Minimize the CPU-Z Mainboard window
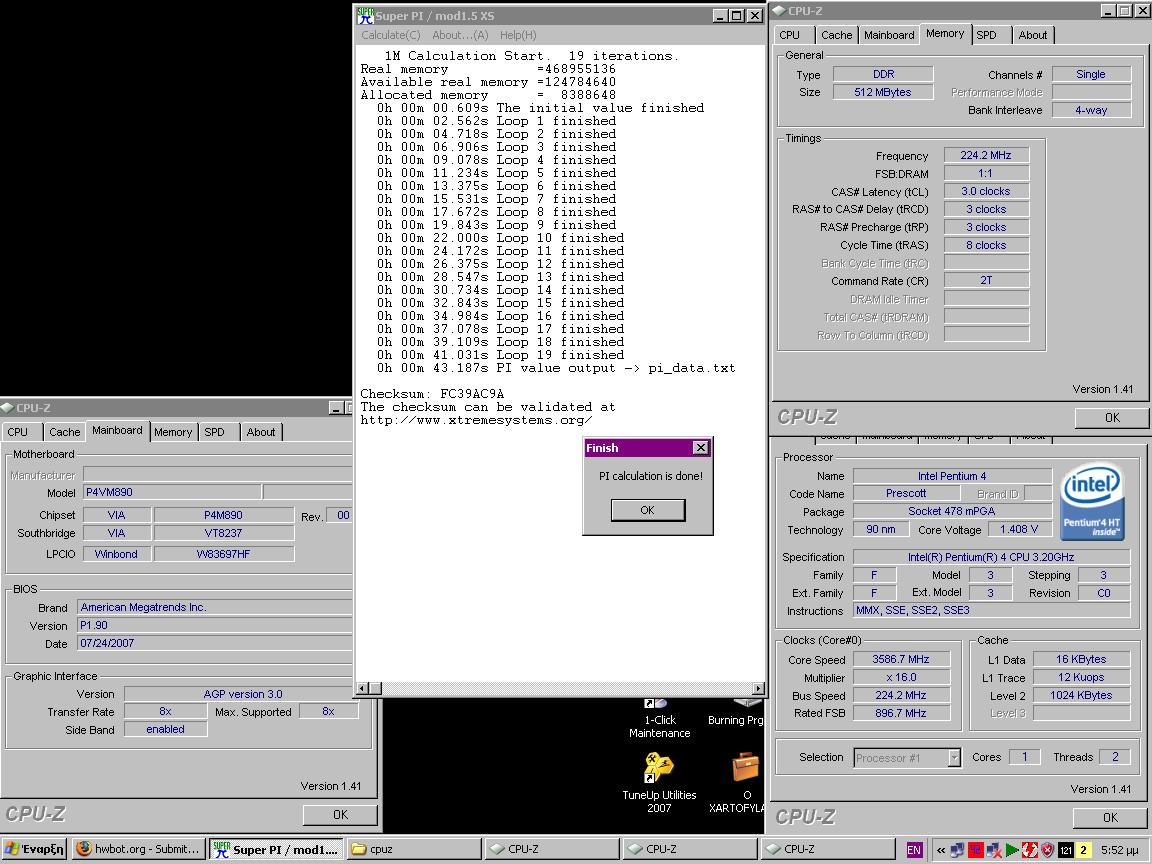Screen dimensions: 1152x864 (336, 408)
